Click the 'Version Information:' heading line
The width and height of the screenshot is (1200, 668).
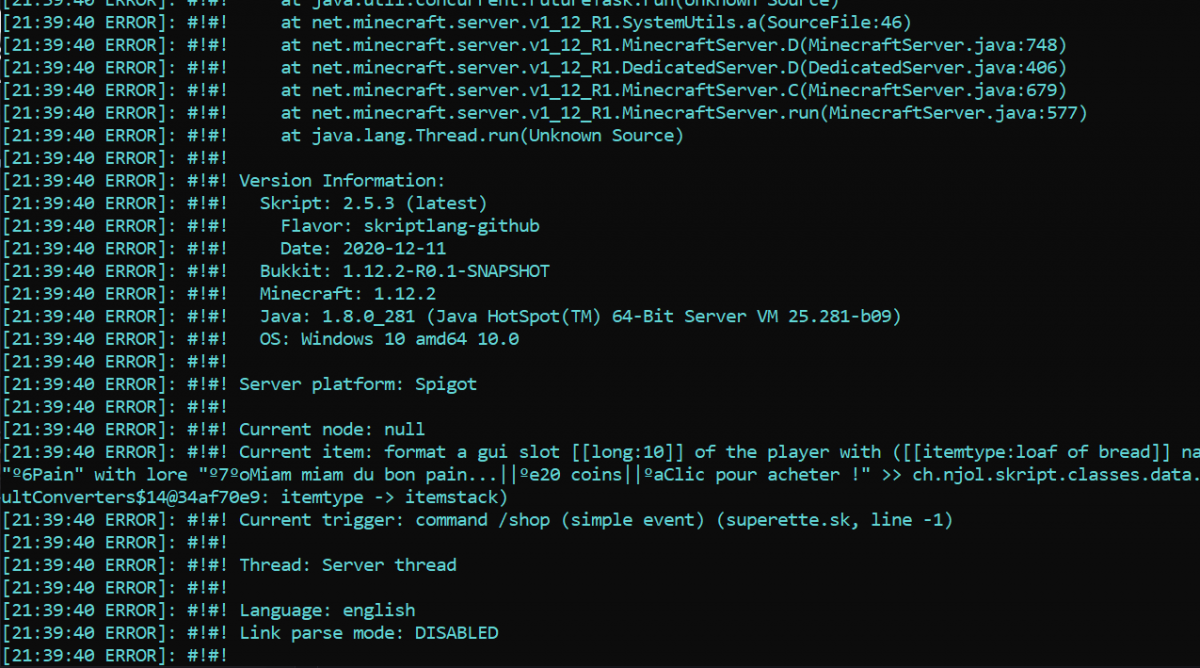coord(342,181)
